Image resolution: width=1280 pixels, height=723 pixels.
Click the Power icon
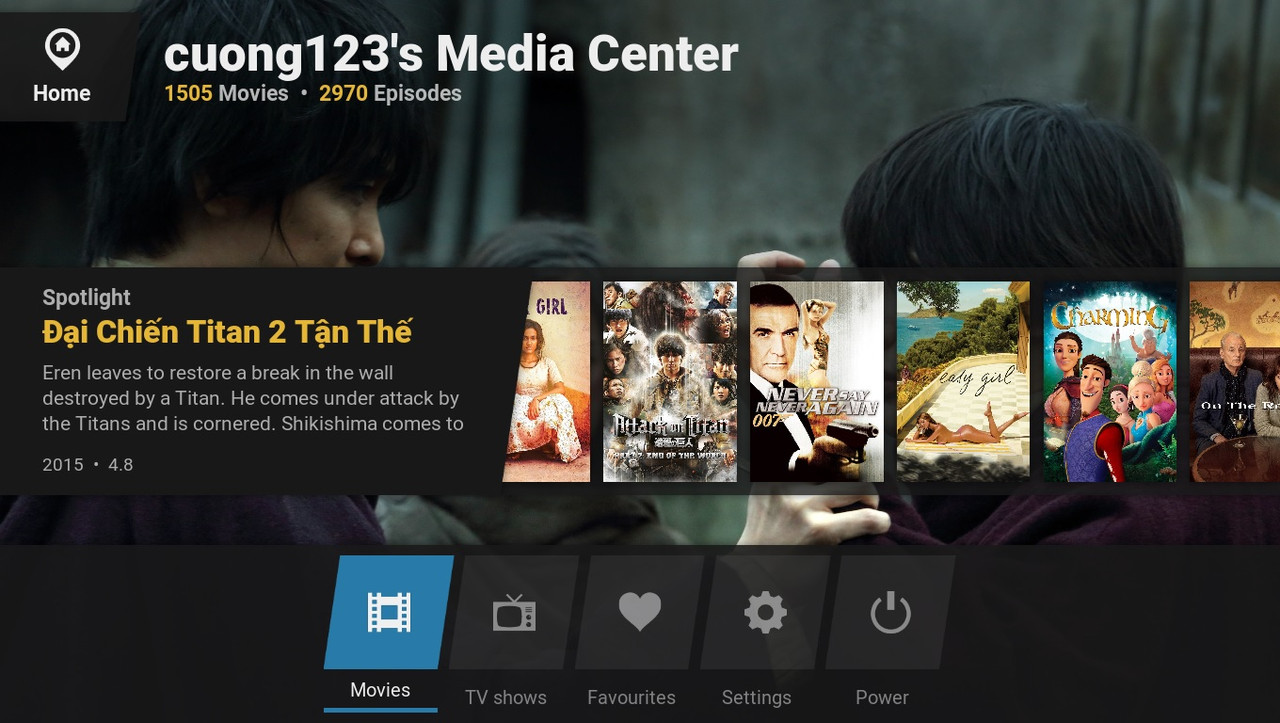(890, 612)
